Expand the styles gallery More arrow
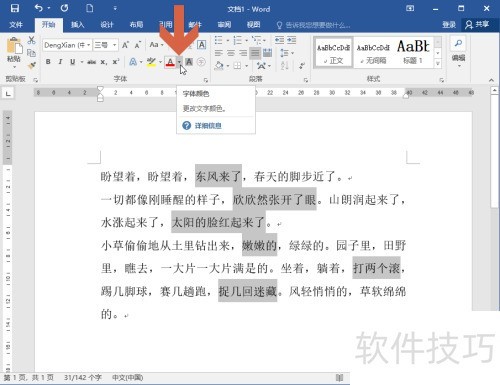This screenshot has height=385, width=500. point(438,63)
